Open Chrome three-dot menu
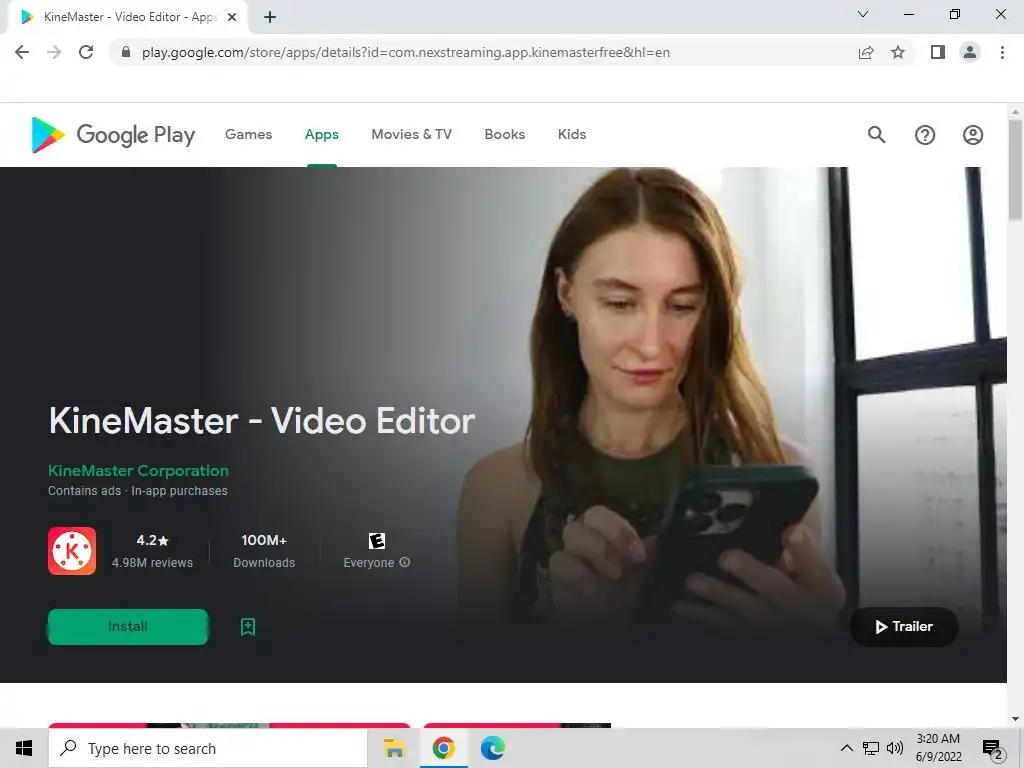This screenshot has height=768, width=1024. pyautogui.click(x=1002, y=52)
